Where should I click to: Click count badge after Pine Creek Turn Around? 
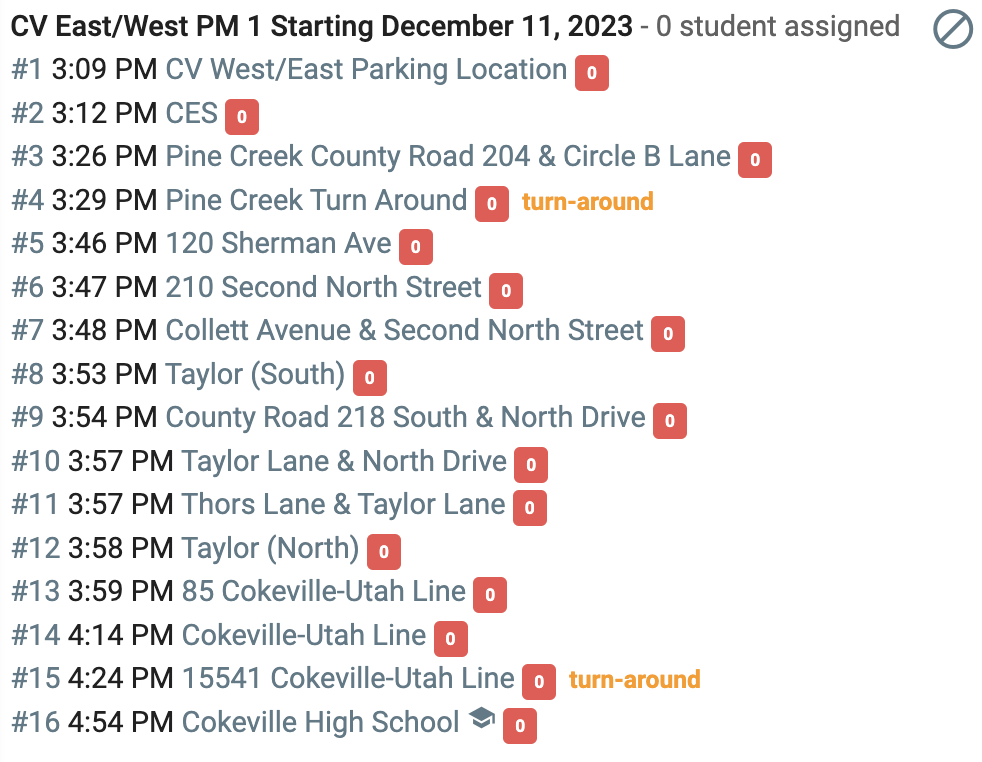[x=492, y=203]
